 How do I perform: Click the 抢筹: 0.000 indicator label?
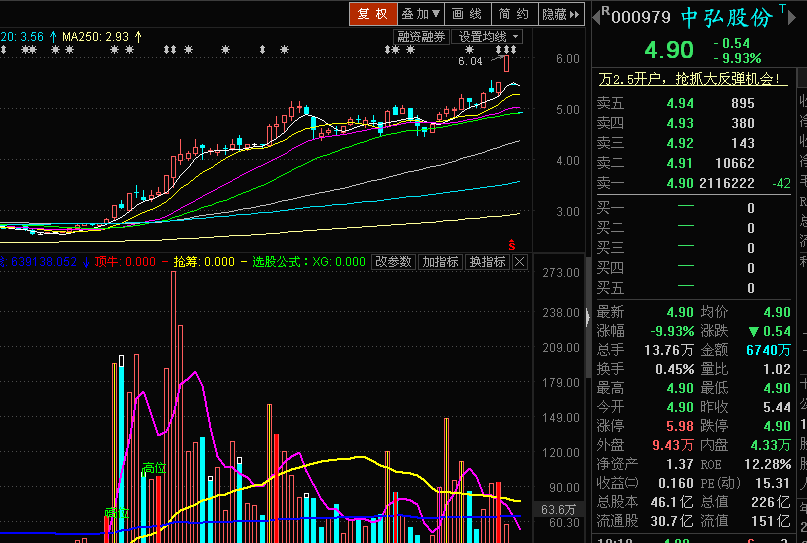(204, 261)
